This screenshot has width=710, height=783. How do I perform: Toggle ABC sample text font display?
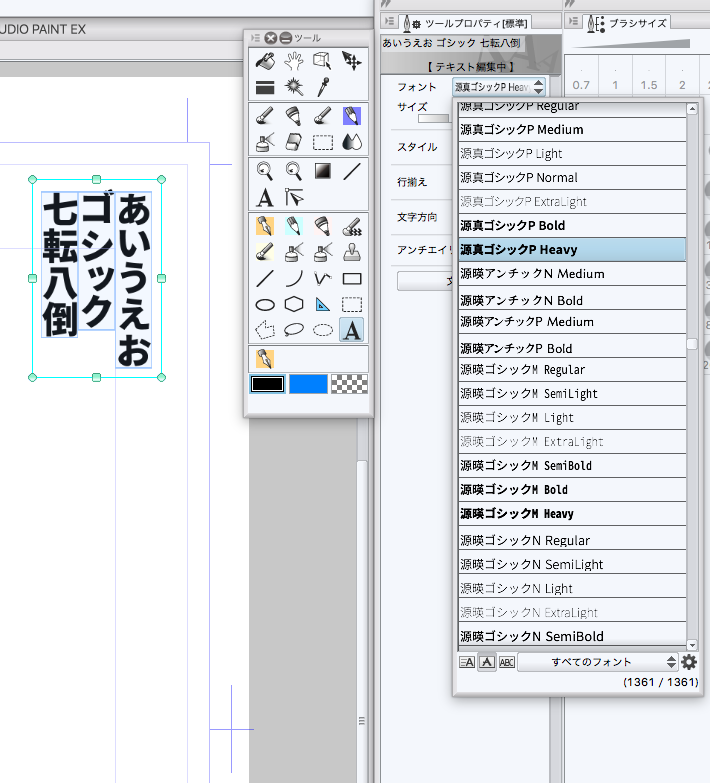(507, 662)
